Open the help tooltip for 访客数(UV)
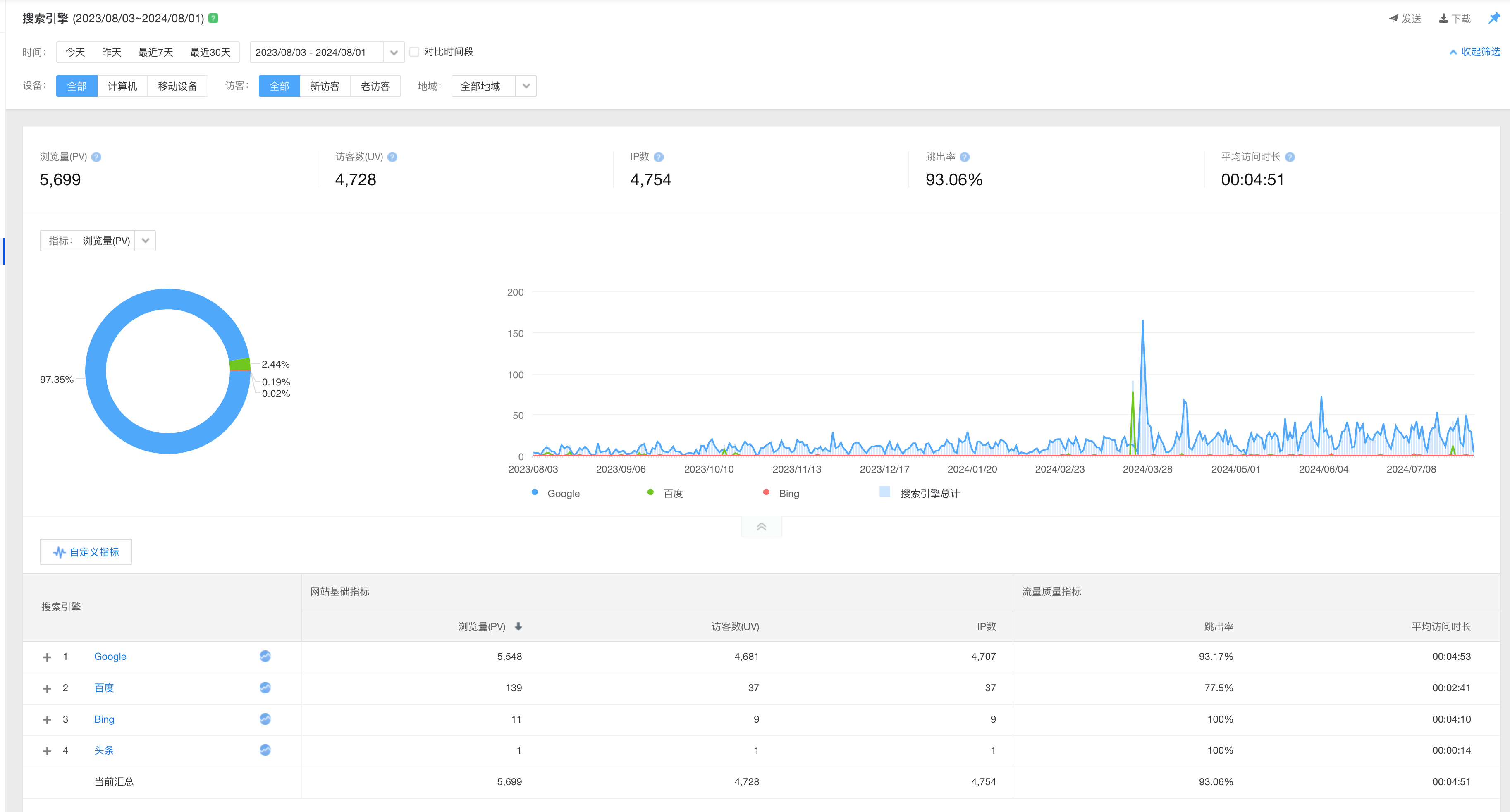 click(393, 157)
